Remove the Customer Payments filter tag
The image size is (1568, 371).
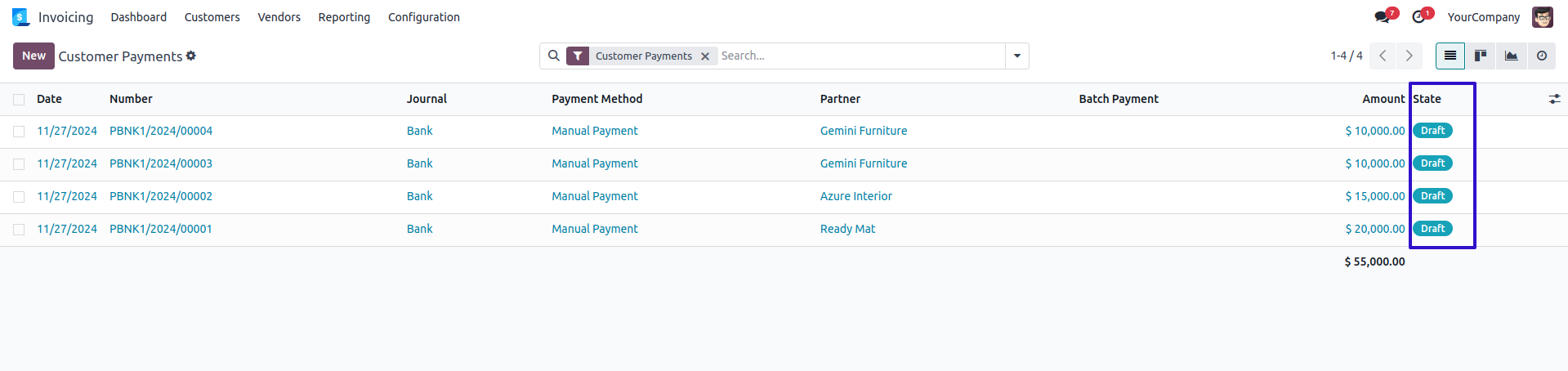click(705, 56)
